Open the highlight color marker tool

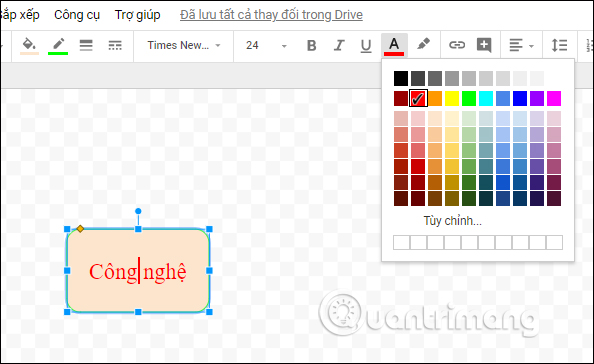coord(423,45)
